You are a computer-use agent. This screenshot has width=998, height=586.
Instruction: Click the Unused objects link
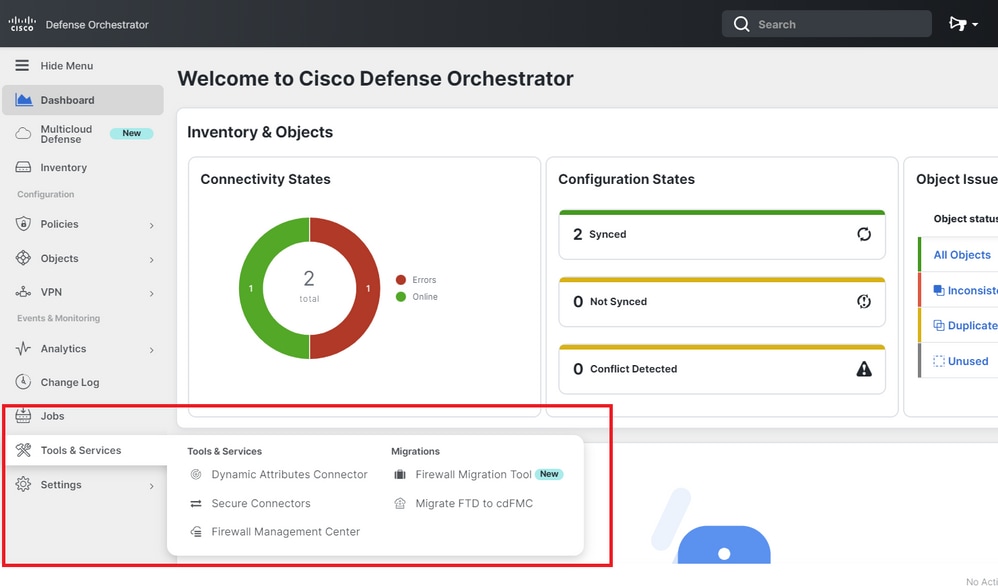(967, 361)
